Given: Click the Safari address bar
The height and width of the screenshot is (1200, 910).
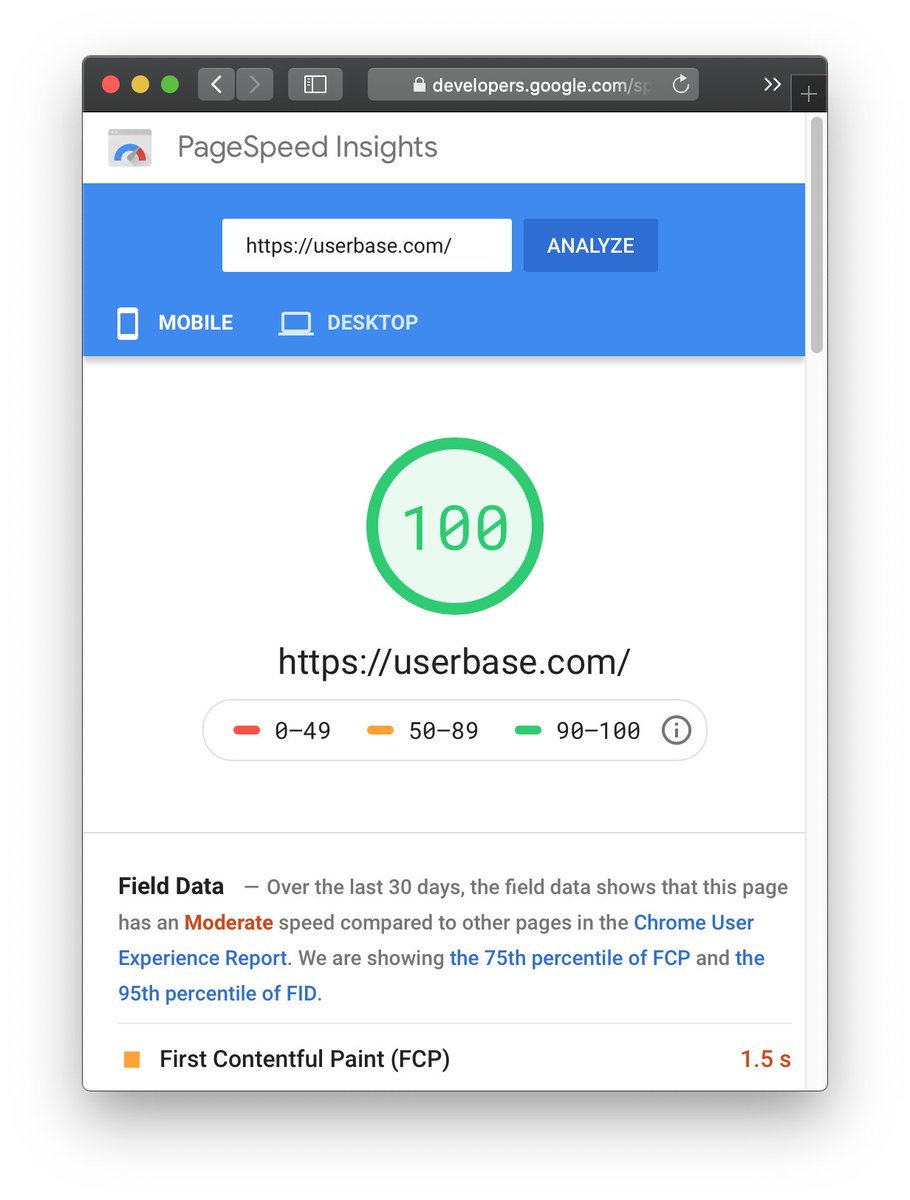Looking at the screenshot, I should coord(533,85).
